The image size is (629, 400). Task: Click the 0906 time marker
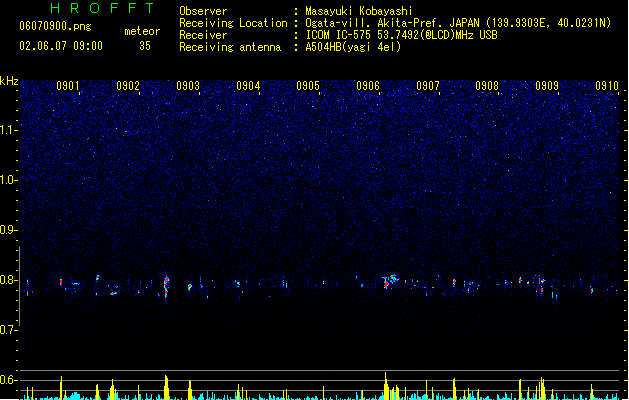[x=368, y=86]
